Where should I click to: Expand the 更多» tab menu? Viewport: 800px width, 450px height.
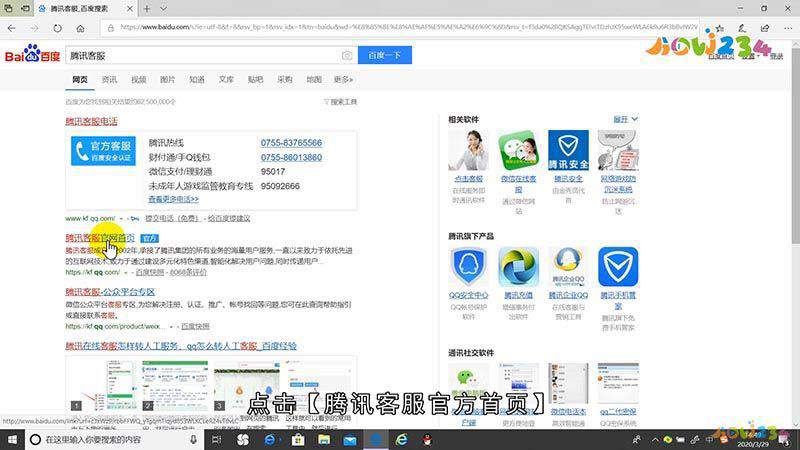tap(343, 80)
